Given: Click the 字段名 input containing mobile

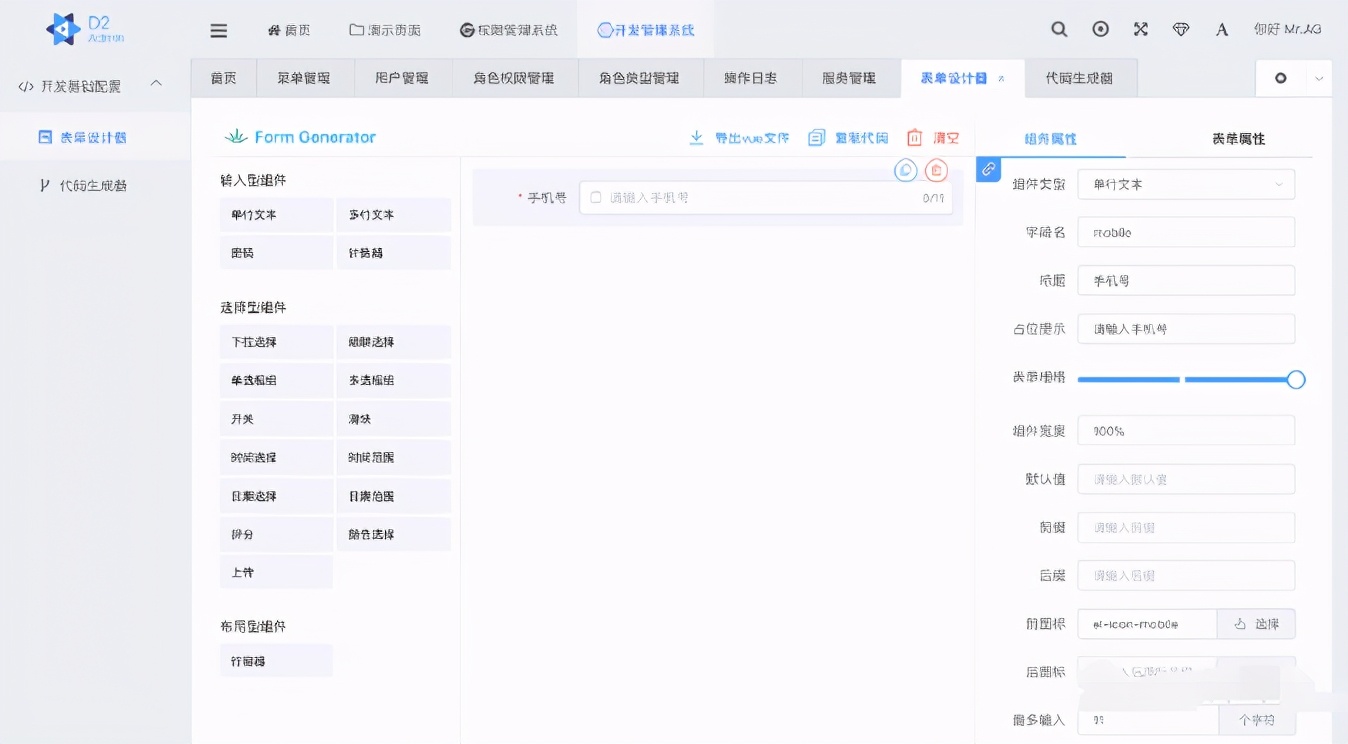Looking at the screenshot, I should [1186, 231].
